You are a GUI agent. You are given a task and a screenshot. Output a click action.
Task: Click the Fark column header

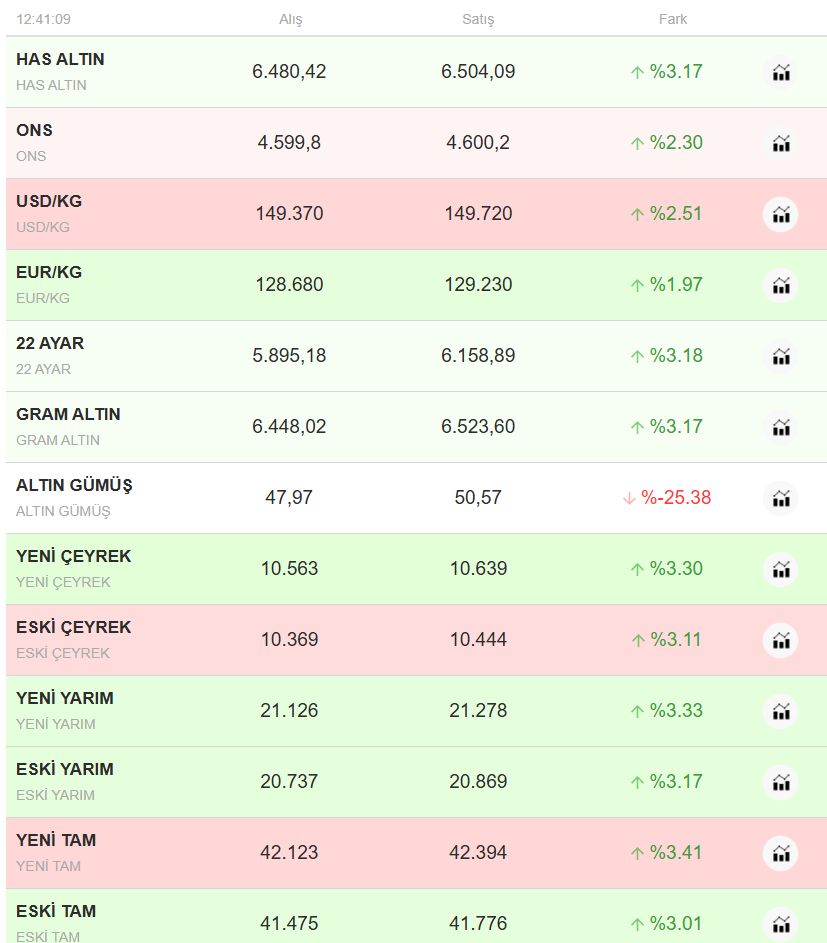pos(673,19)
